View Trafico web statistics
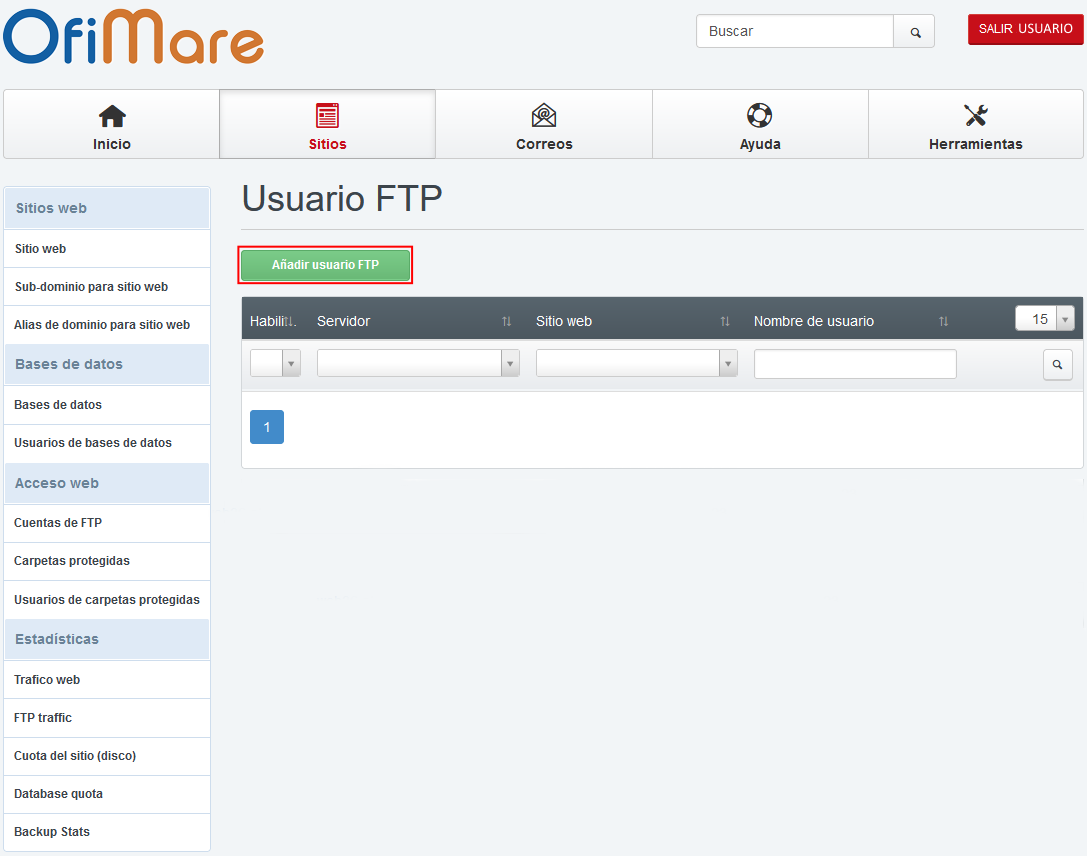Screen dimensions: 1087x856 (107, 680)
